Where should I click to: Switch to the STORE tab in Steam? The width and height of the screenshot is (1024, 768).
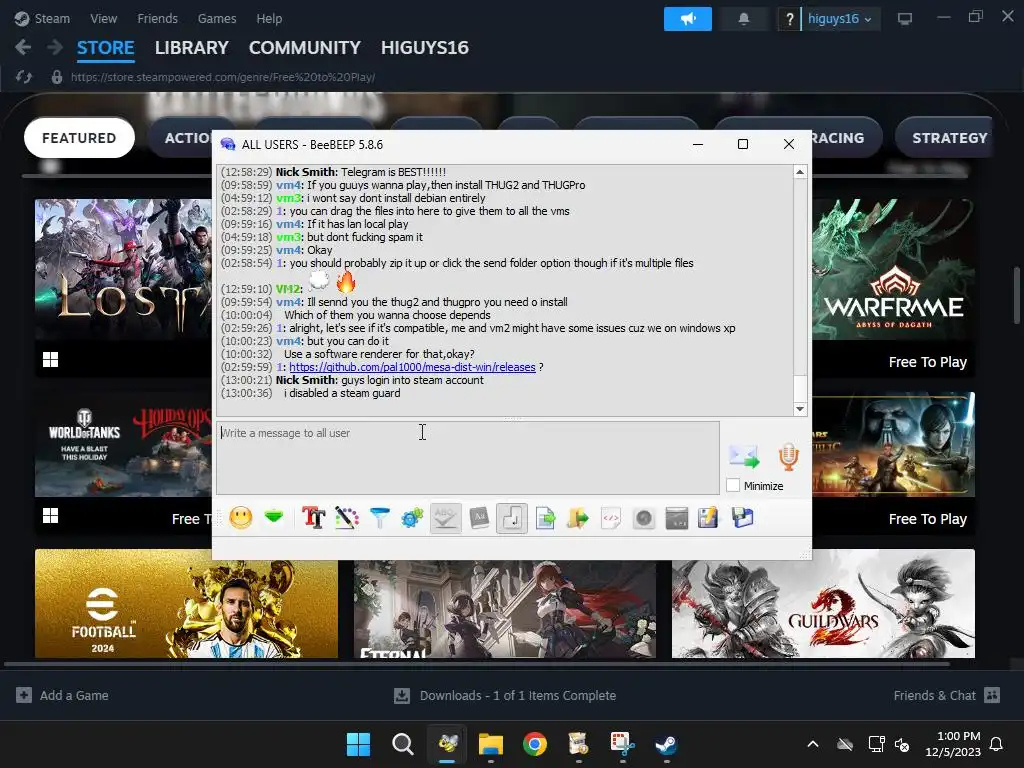[x=106, y=48]
